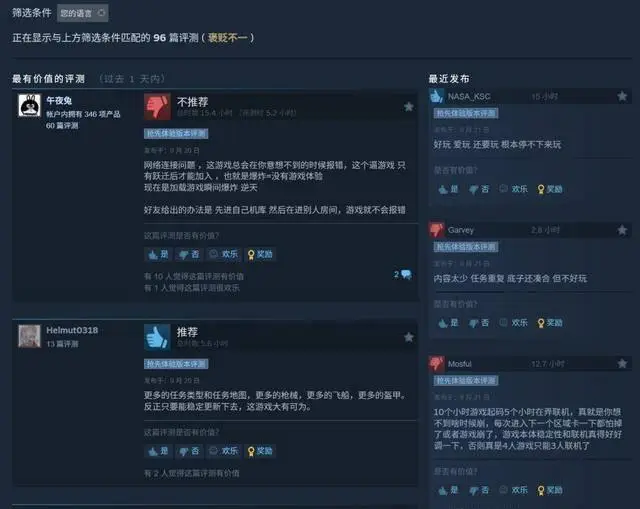Image resolution: width=640 pixels, height=509 pixels.
Task: Open 午夜兔's profile avatar
Action: click(x=29, y=105)
